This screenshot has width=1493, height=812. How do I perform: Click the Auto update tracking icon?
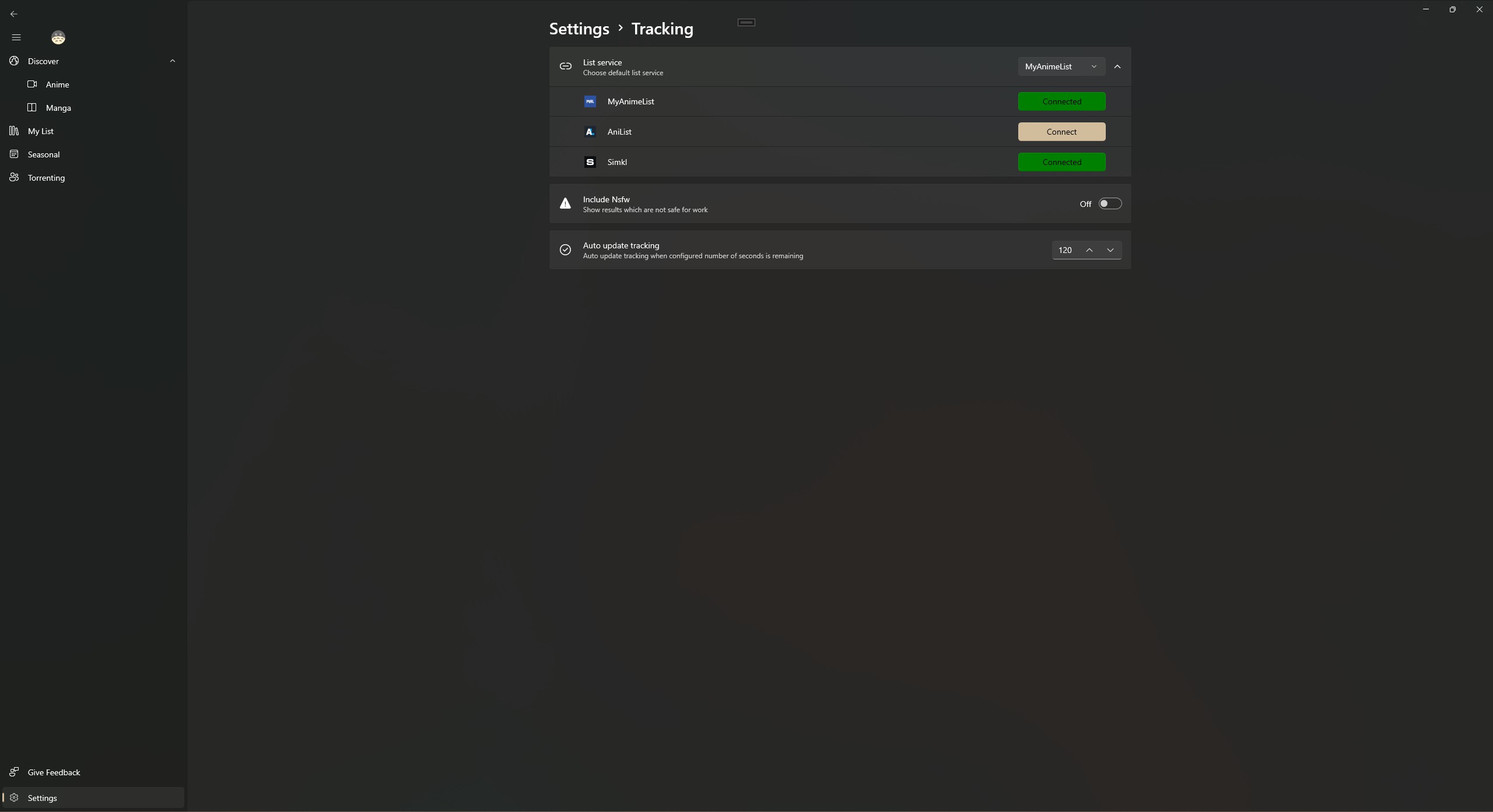click(x=566, y=250)
